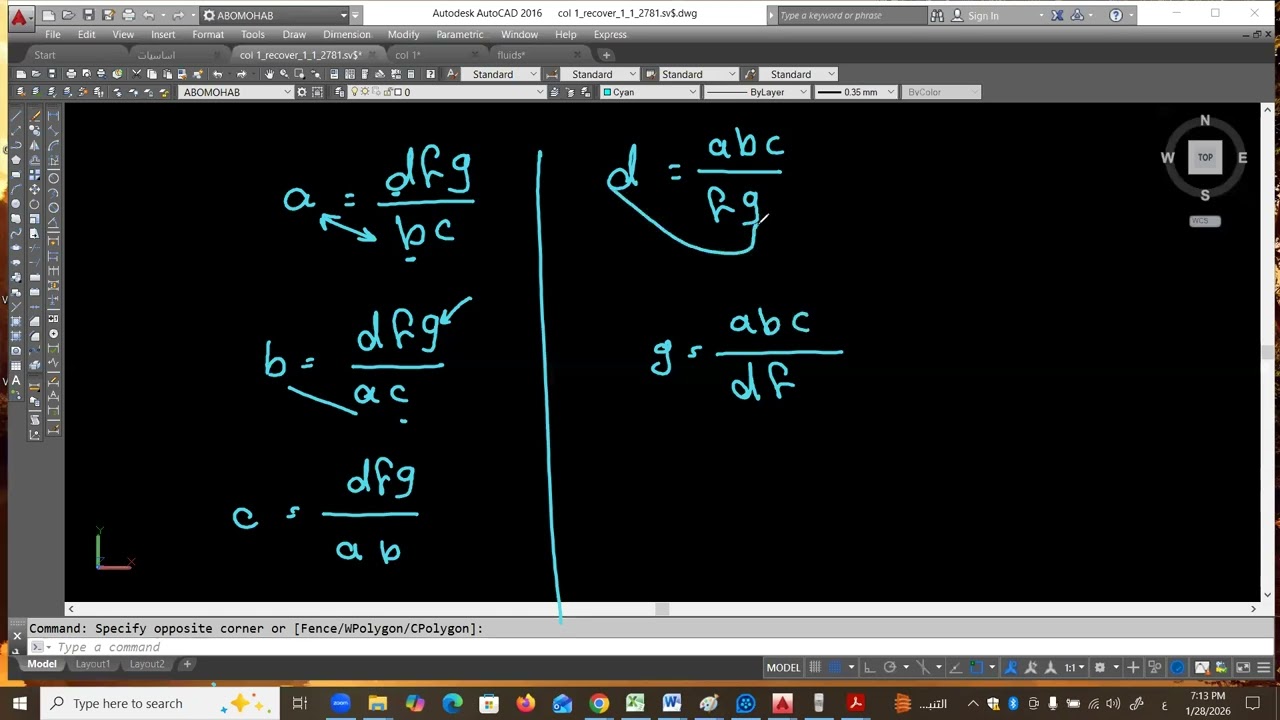The image size is (1280, 720).
Task: Open the Modify menu
Action: tap(403, 34)
